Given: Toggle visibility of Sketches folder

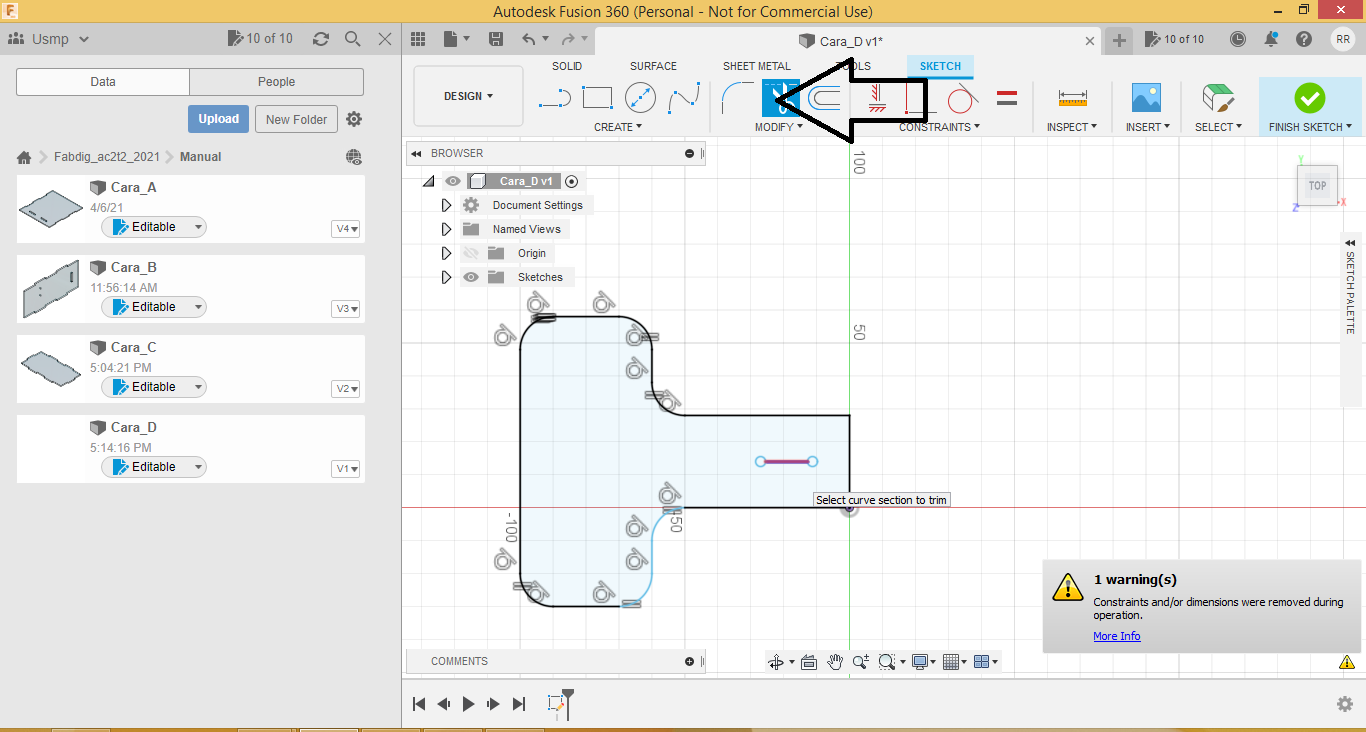Looking at the screenshot, I should [471, 277].
